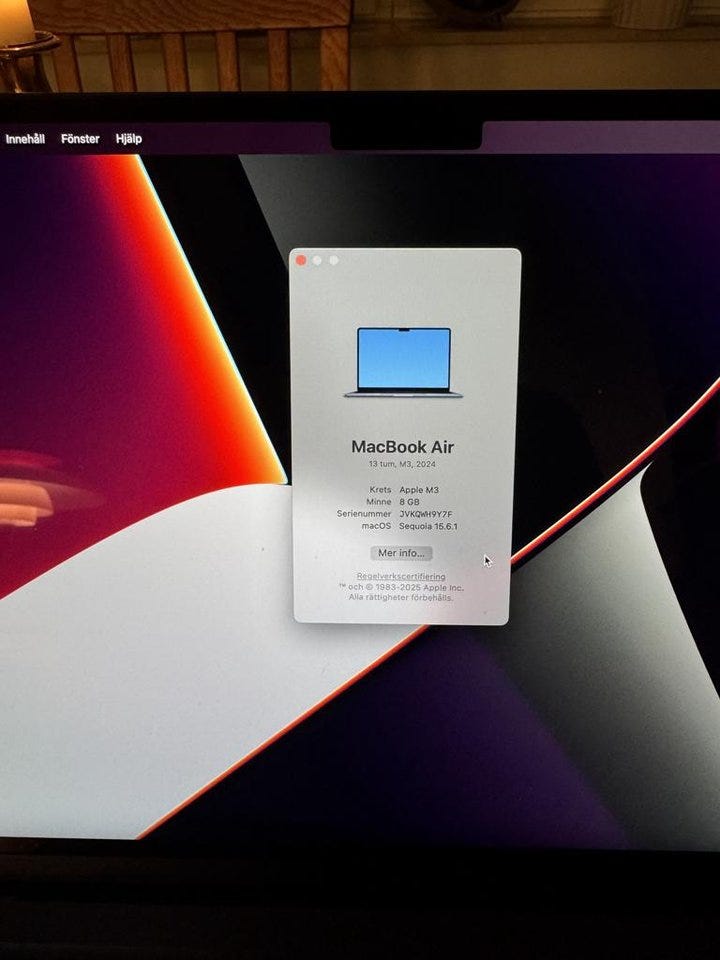This screenshot has height=960, width=720.
Task: Click the Serienummer label
Action: tap(364, 514)
